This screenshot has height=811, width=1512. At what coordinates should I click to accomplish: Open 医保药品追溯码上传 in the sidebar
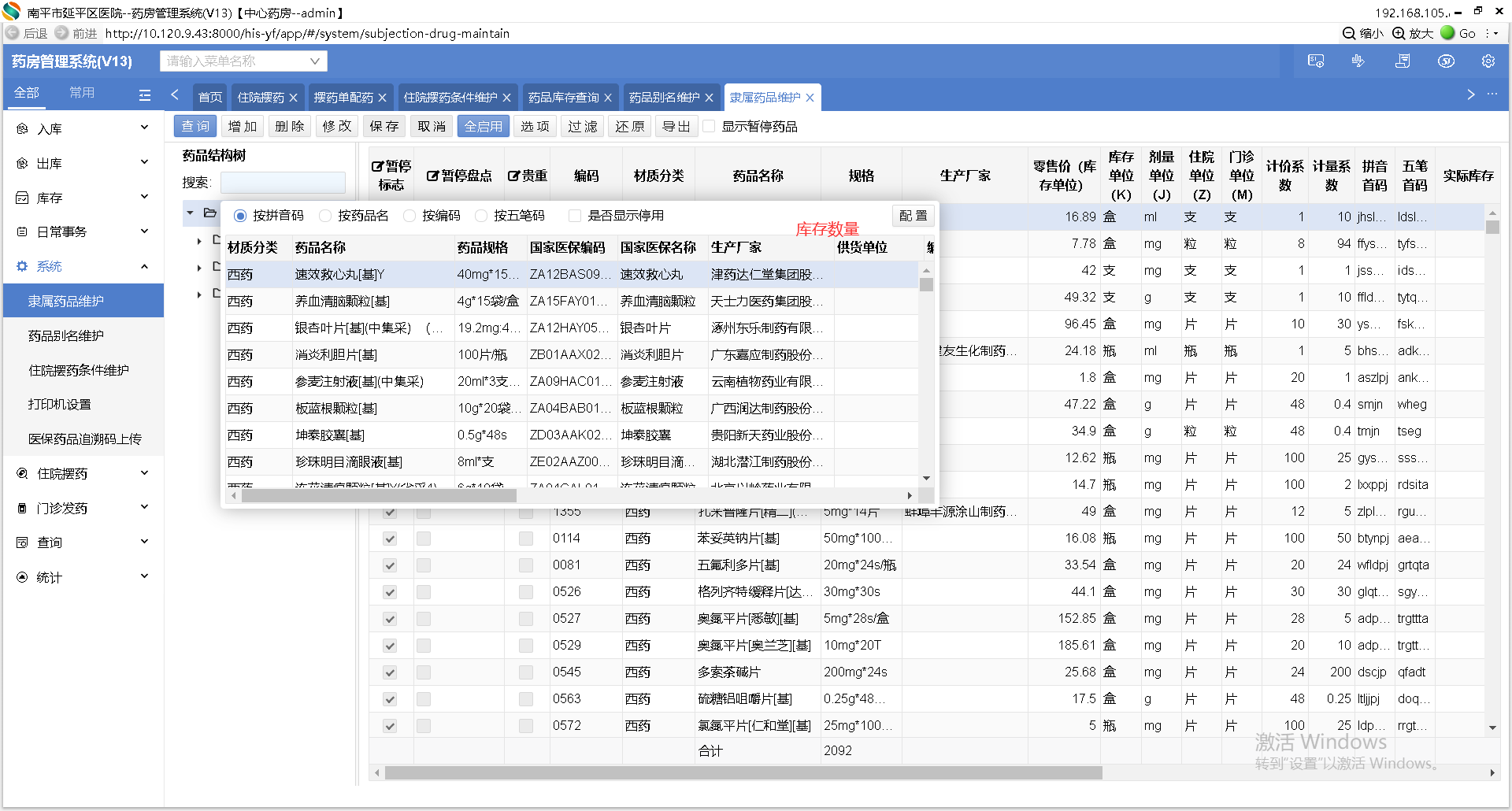coord(85,439)
